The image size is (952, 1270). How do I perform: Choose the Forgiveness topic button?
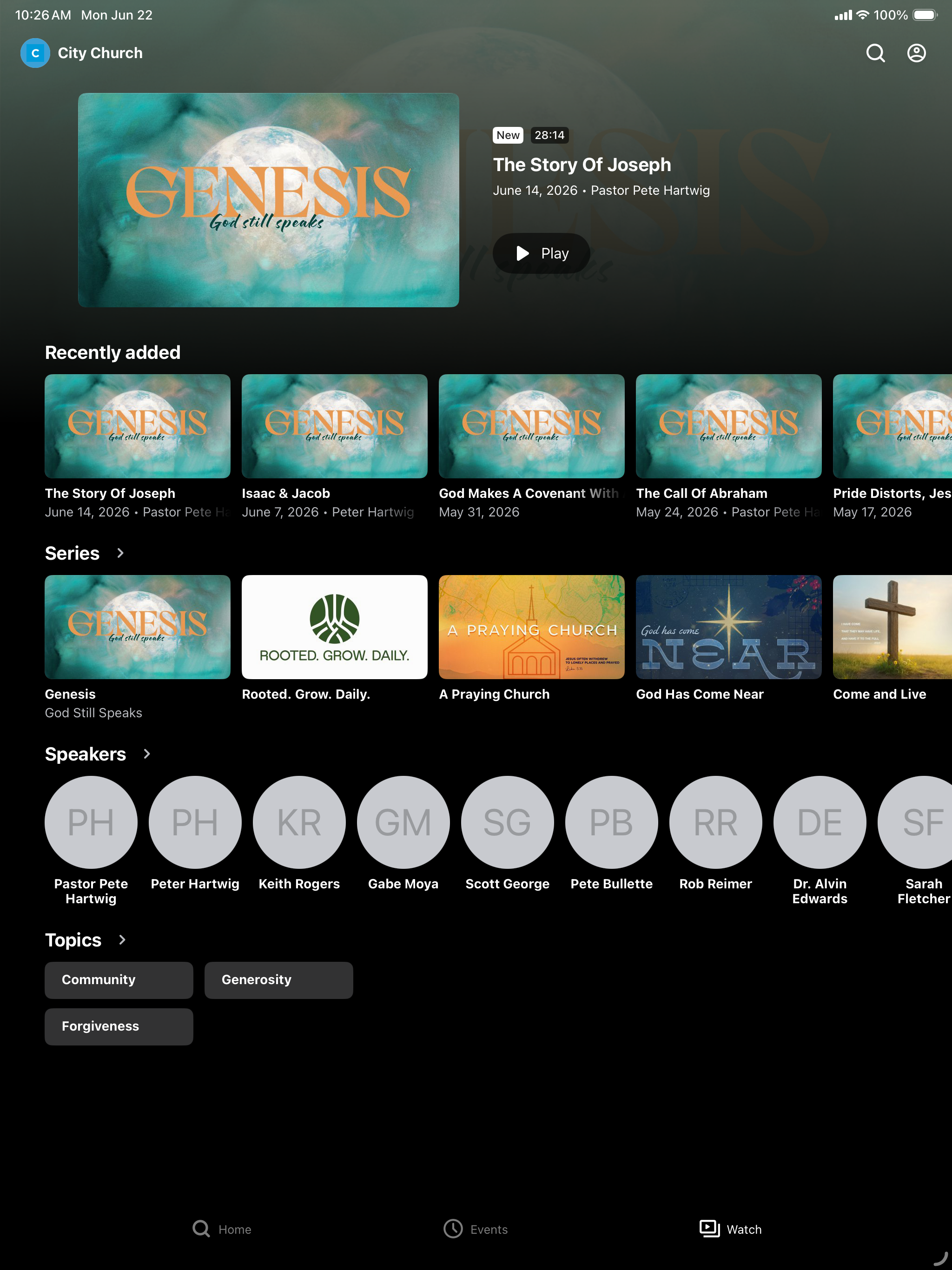(119, 1026)
